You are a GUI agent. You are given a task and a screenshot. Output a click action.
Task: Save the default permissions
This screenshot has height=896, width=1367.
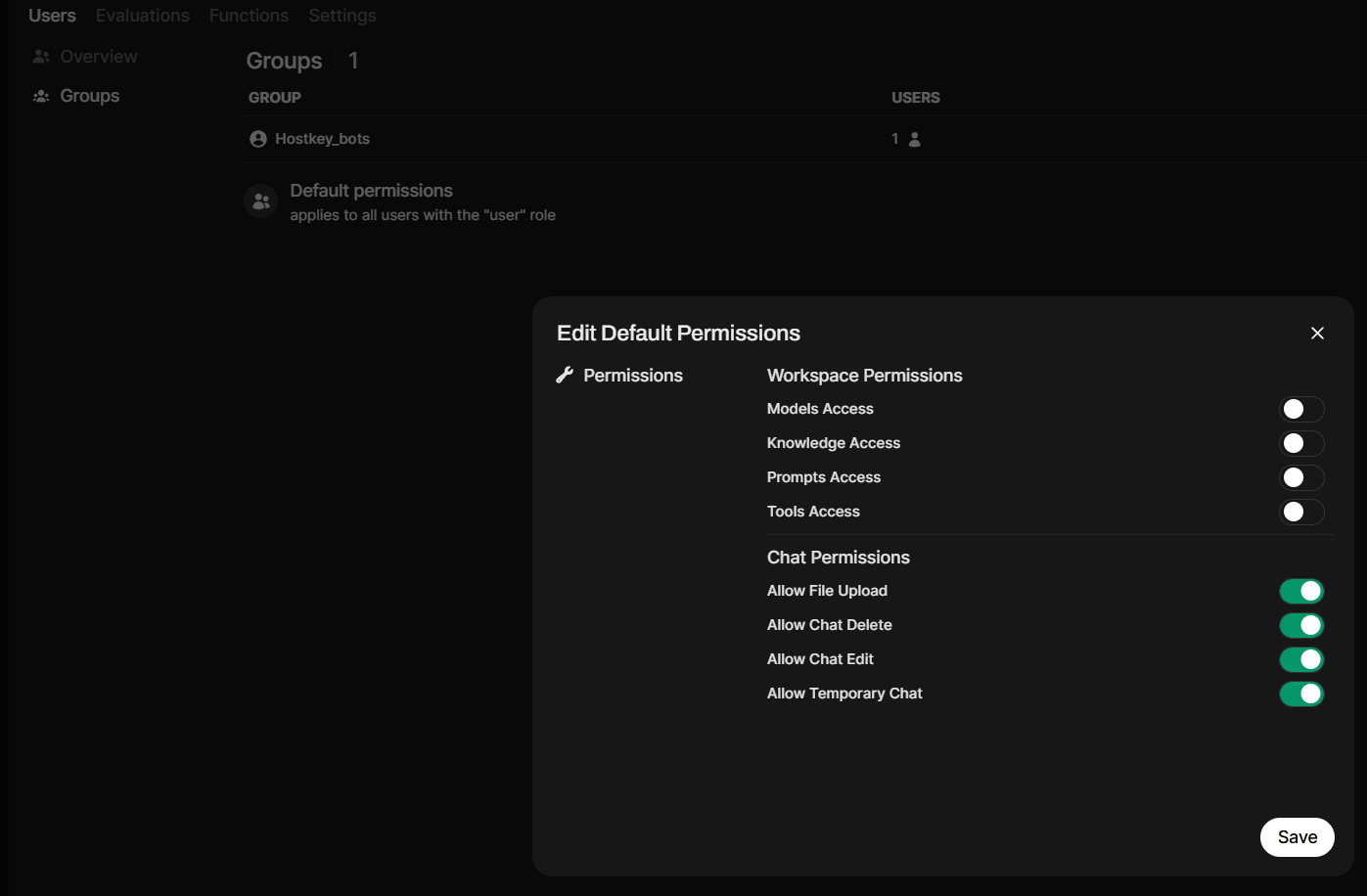click(x=1297, y=837)
